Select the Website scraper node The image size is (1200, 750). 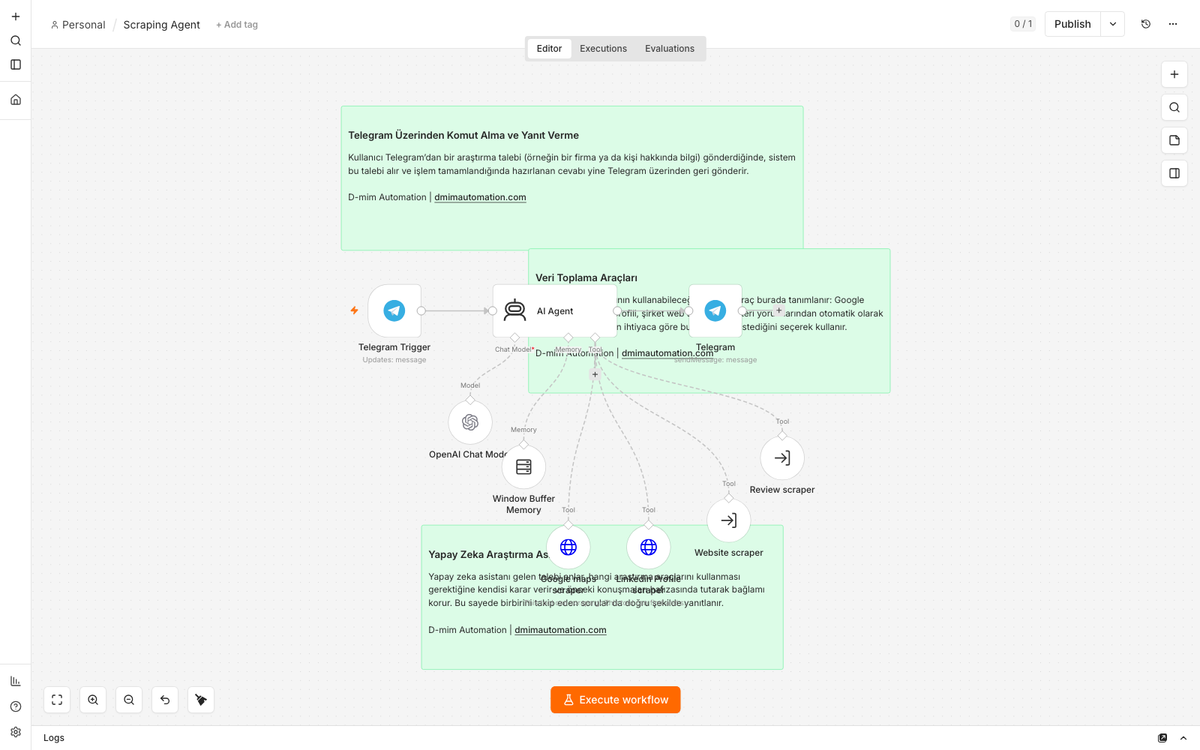pos(729,520)
